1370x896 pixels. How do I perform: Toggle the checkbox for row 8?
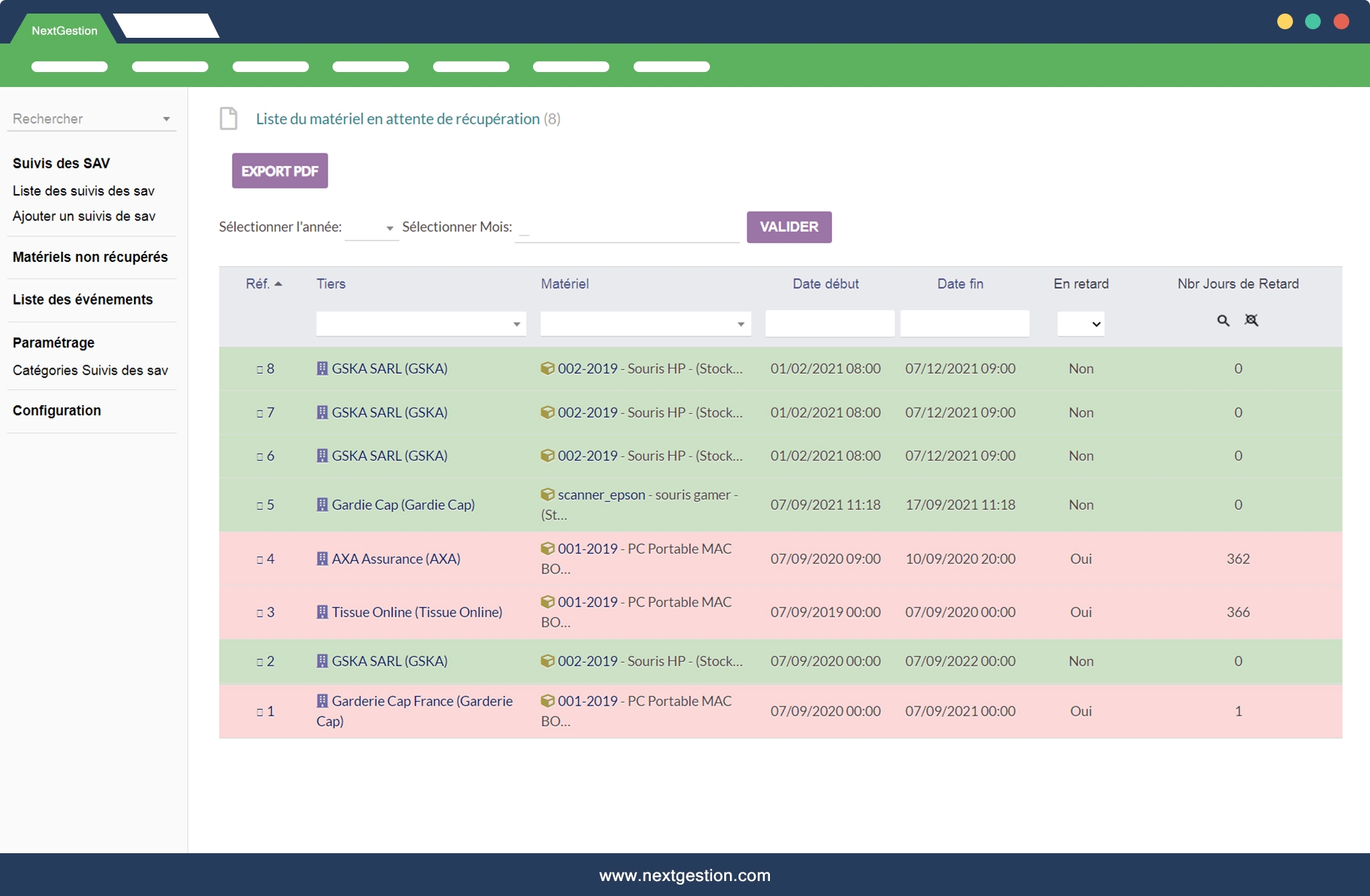[x=260, y=370]
